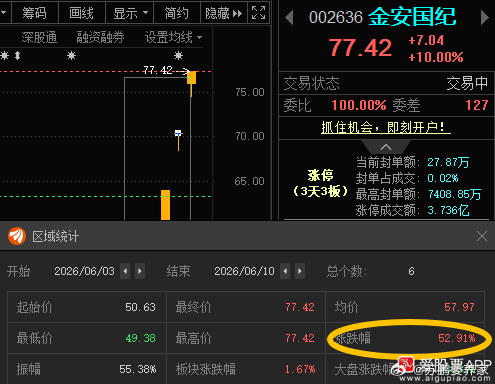
Task: Step start date backward
Action: tap(125, 271)
